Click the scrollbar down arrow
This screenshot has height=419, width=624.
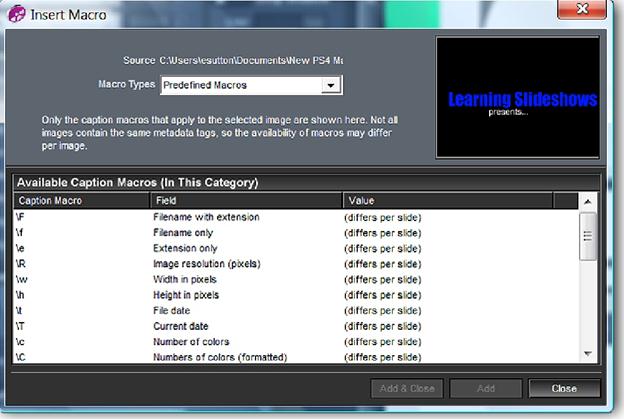pyautogui.click(x=588, y=353)
